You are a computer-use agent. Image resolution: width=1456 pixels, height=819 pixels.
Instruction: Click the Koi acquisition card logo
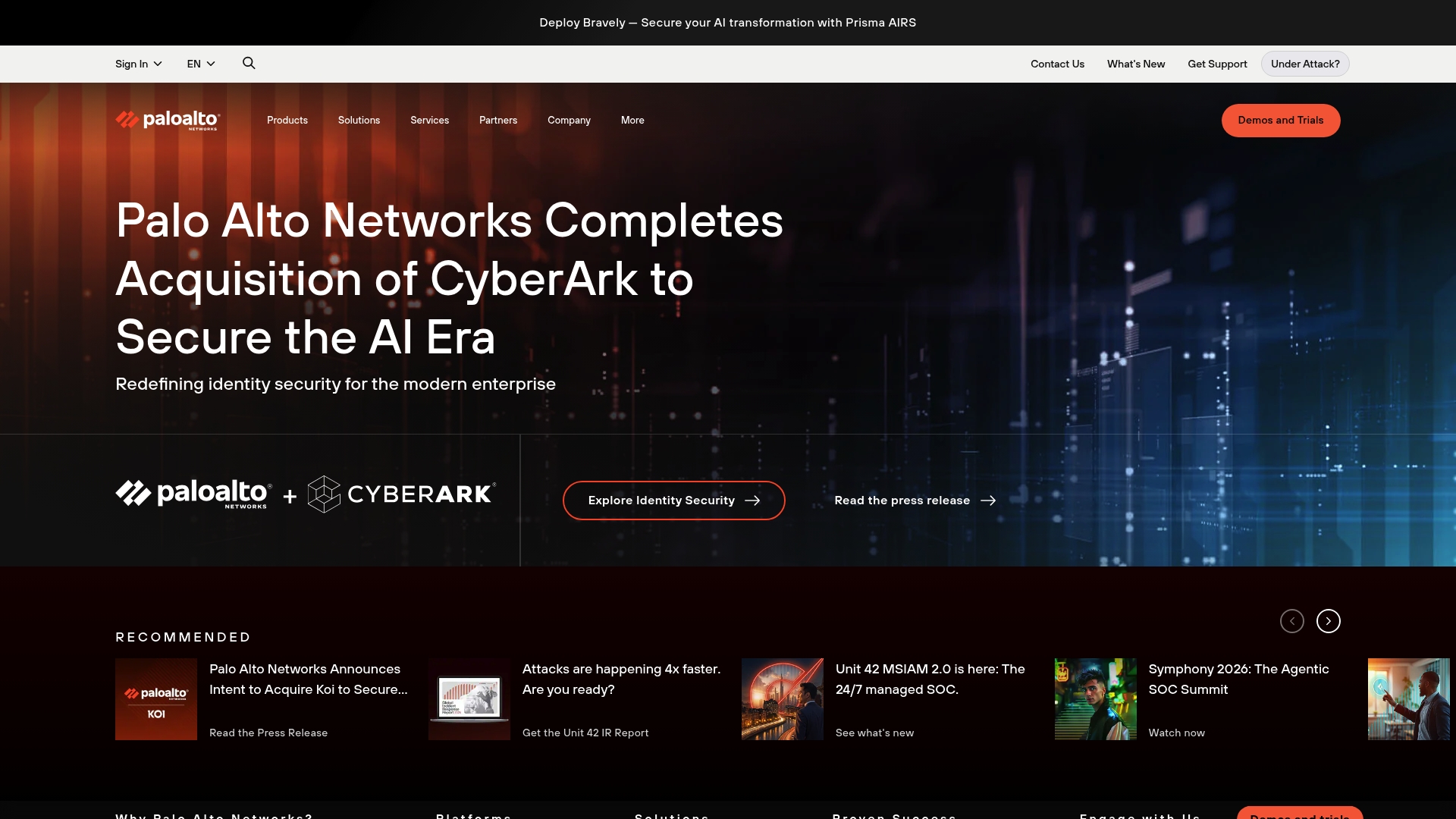pyautogui.click(x=155, y=698)
